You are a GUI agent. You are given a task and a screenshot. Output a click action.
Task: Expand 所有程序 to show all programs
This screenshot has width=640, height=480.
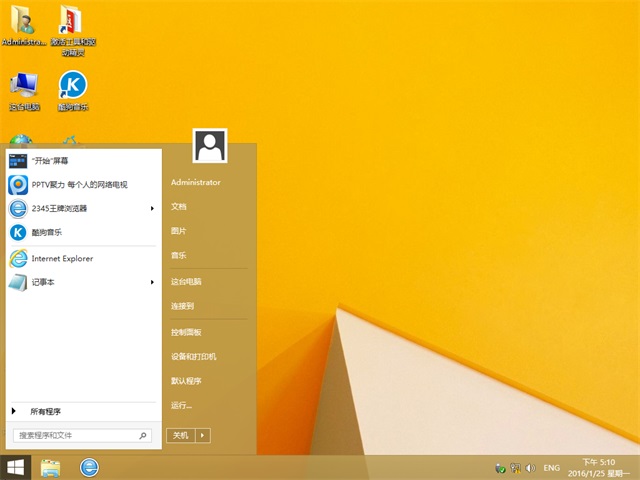(45, 411)
